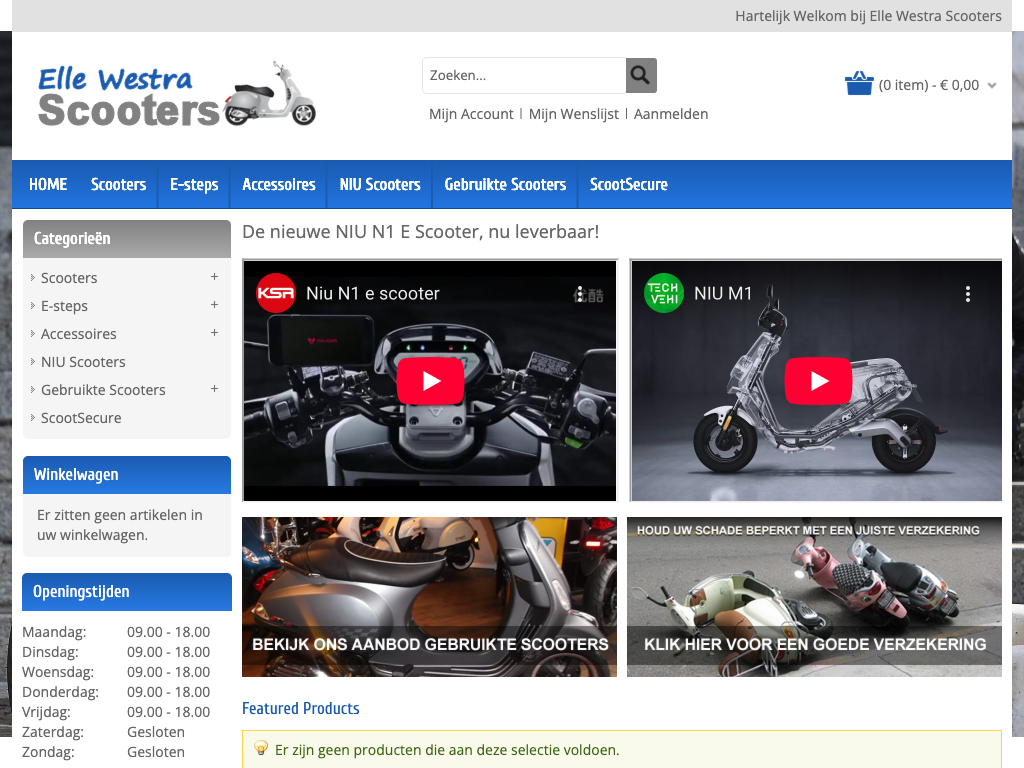
Task: Click the Elle Westra Scooters logo
Action: pos(177,95)
